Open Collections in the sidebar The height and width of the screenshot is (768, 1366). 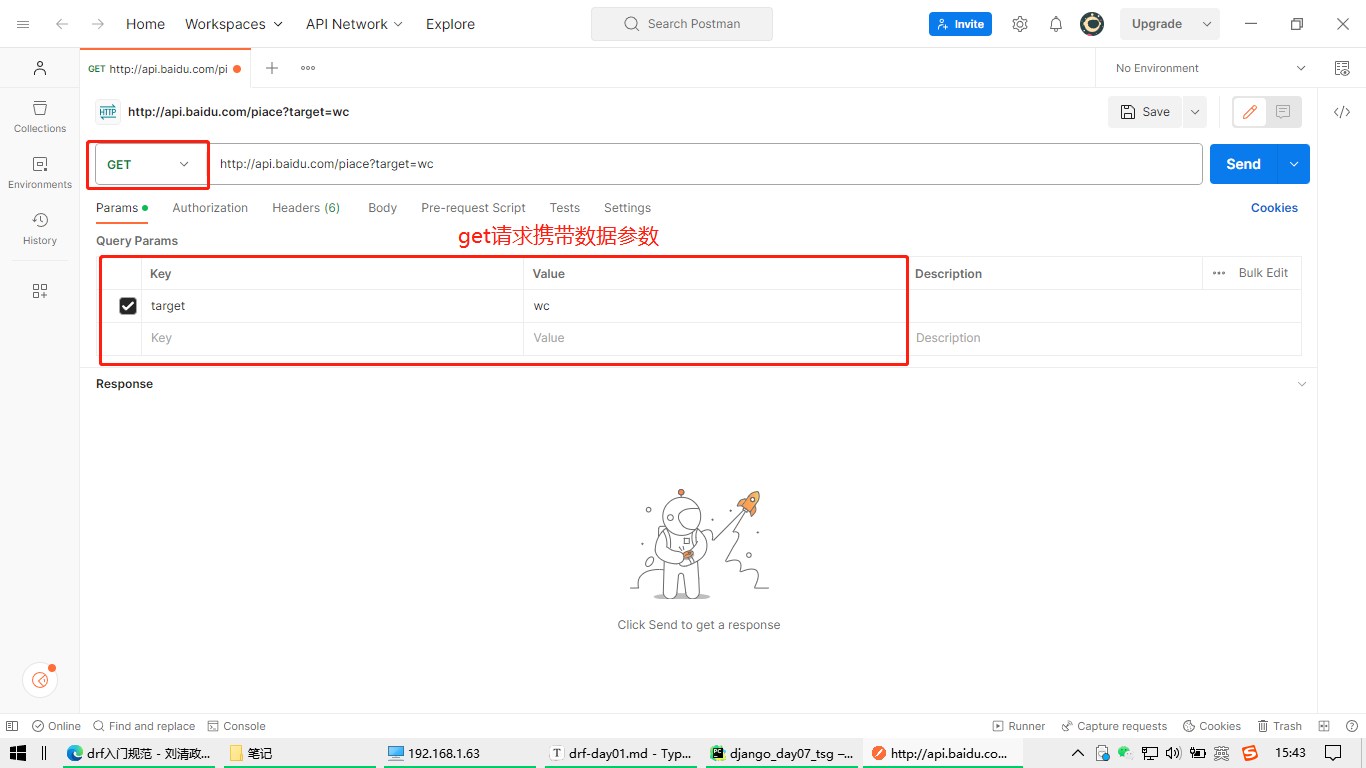(x=40, y=116)
